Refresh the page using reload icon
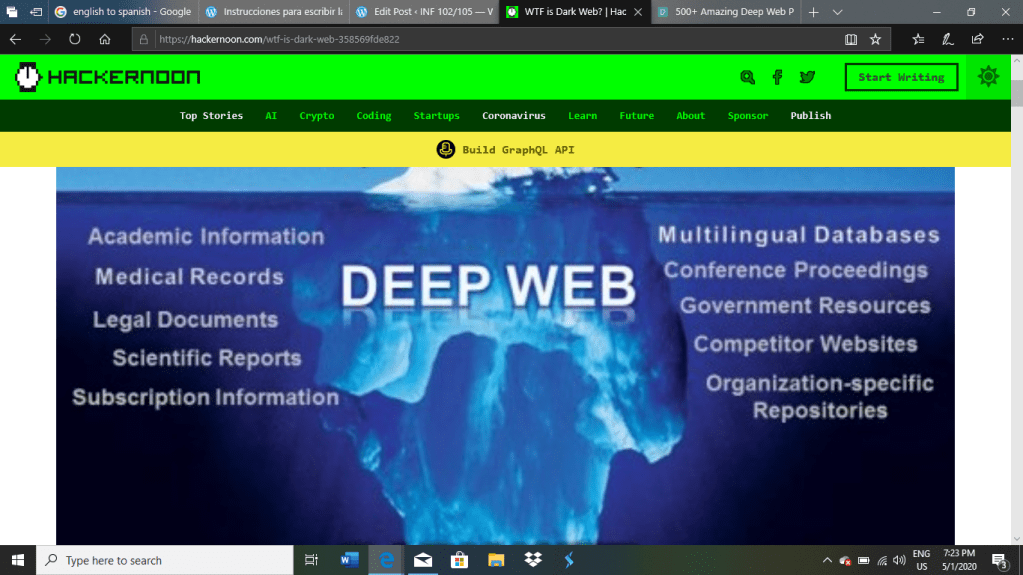1023x575 pixels. click(x=74, y=40)
